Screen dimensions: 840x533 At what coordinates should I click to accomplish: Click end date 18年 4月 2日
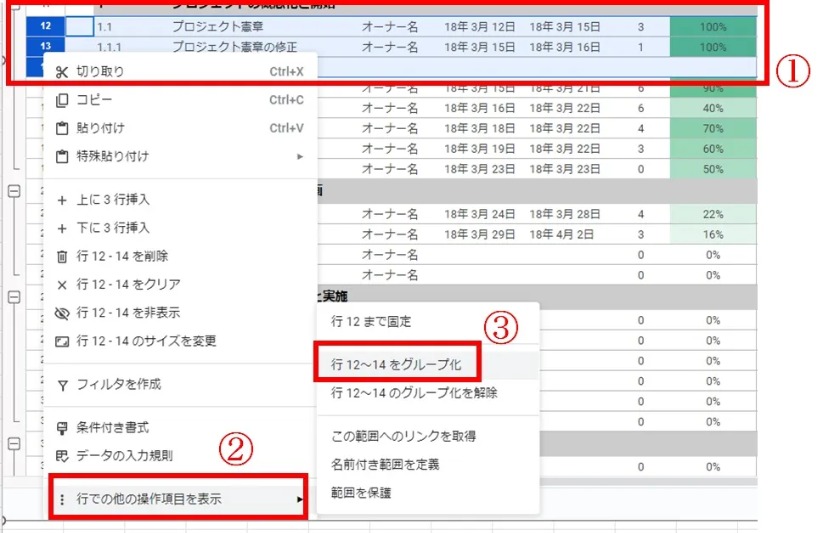tap(561, 235)
